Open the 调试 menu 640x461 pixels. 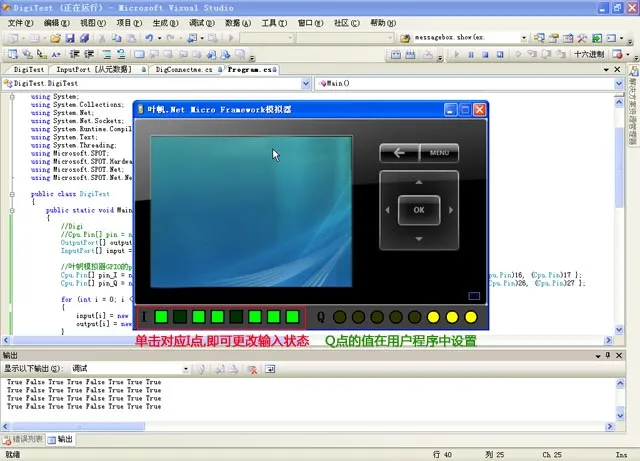(x=202, y=23)
